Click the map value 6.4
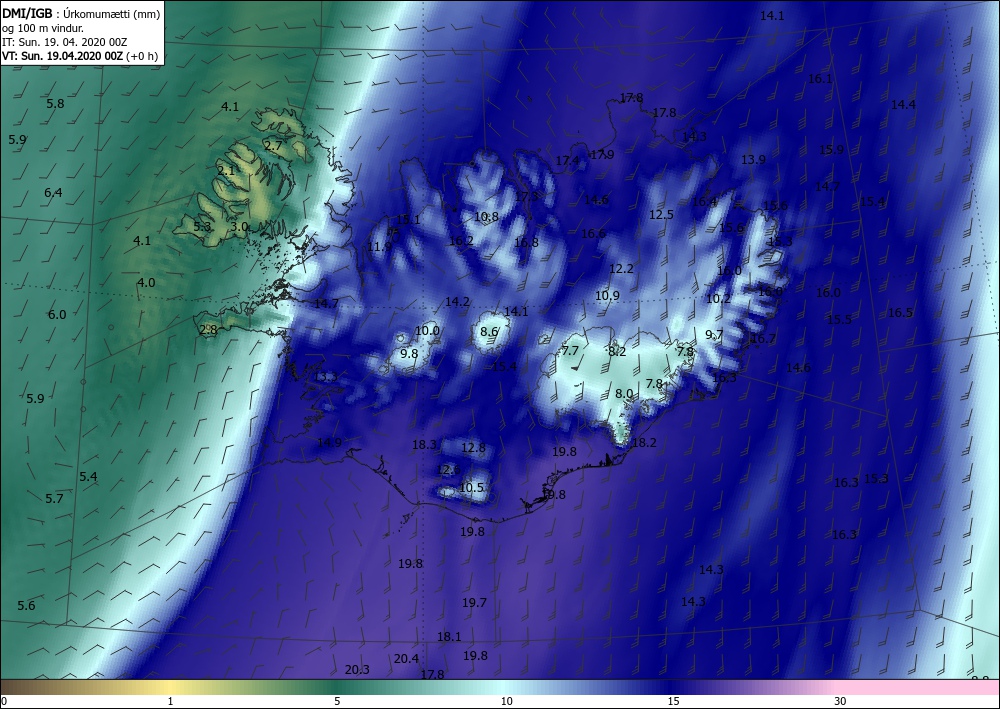This screenshot has width=1000, height=709. pyautogui.click(x=54, y=192)
